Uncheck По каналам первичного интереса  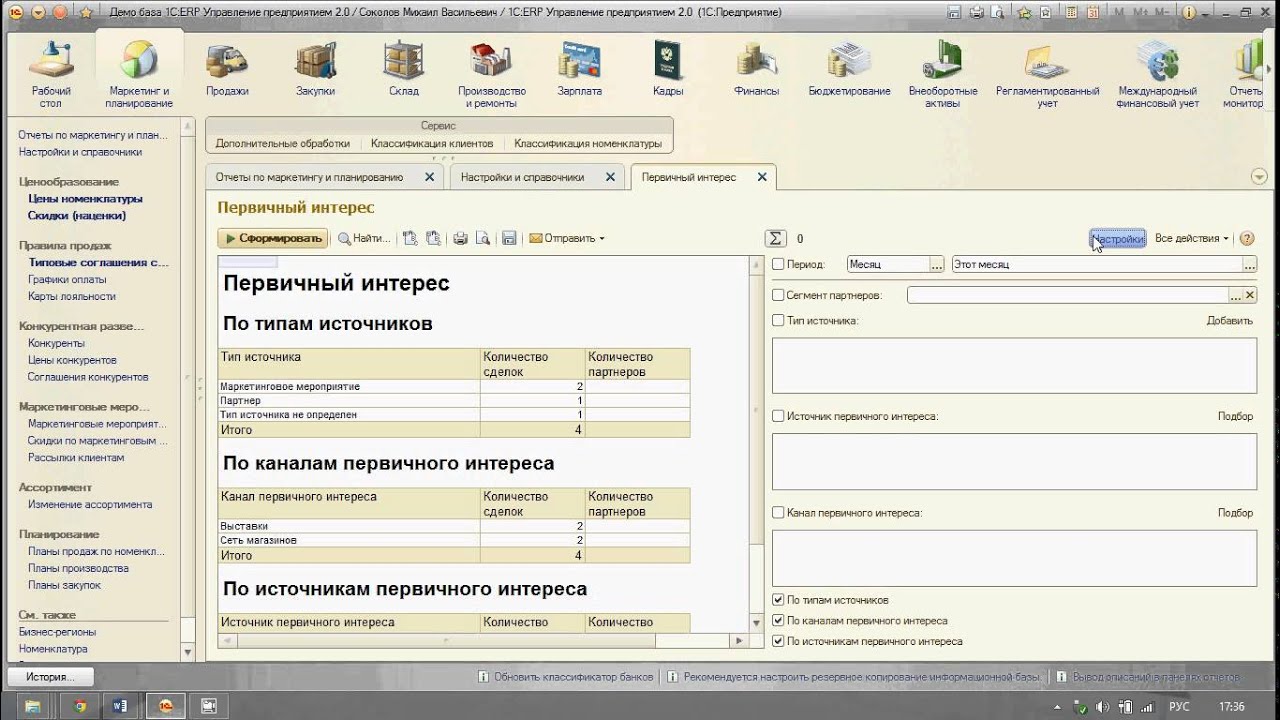coord(778,621)
